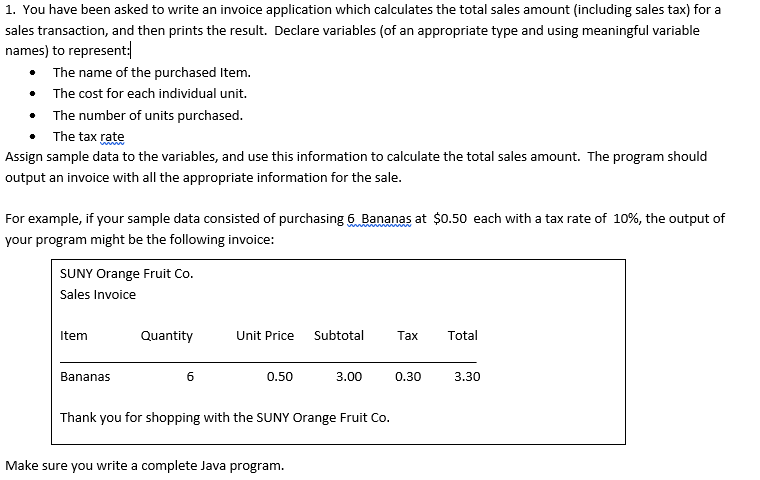Click the "rate" word with squiggly underline
760x480 pixels.
[x=112, y=137]
